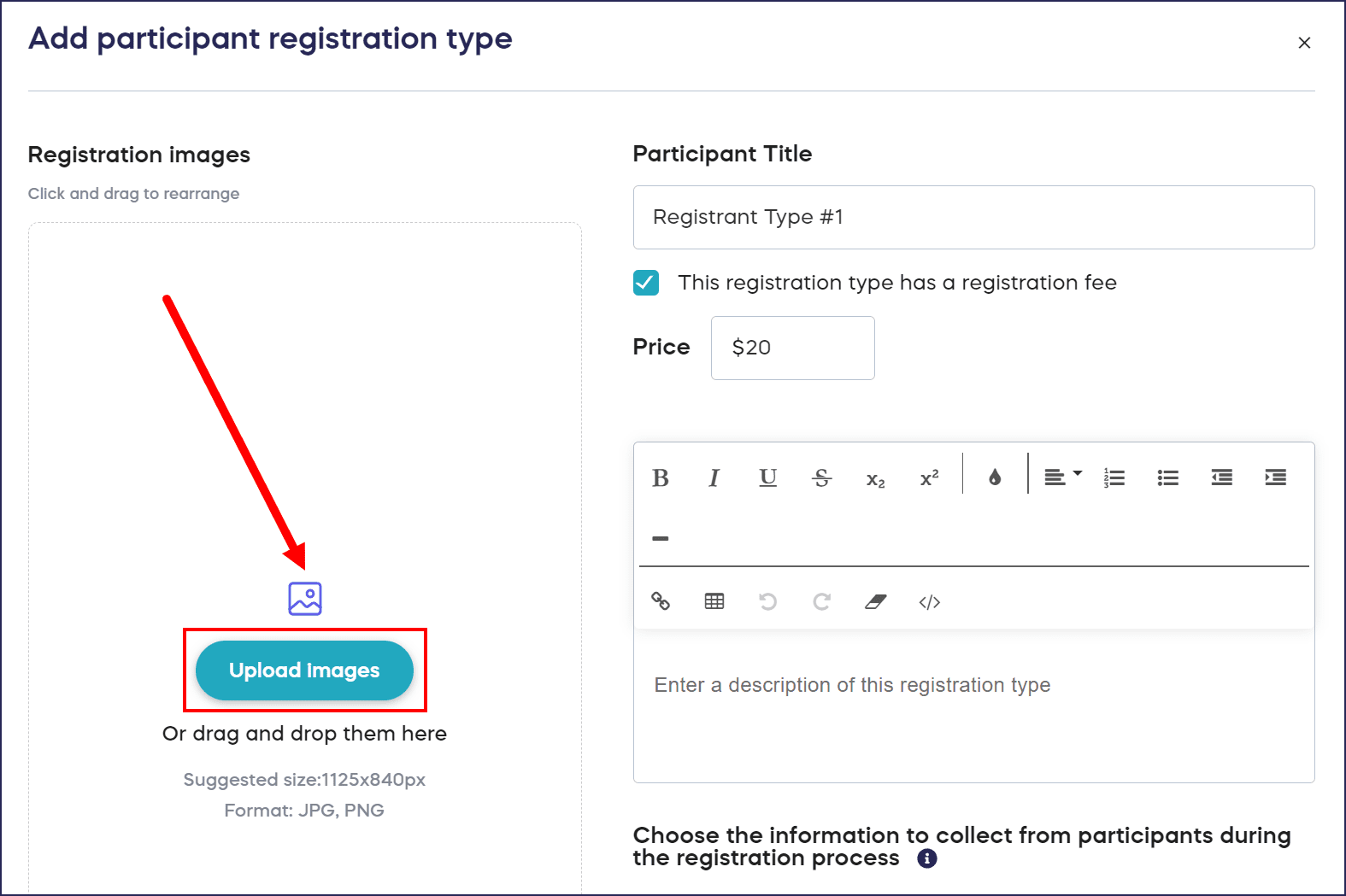The height and width of the screenshot is (896, 1346).
Task: Toggle bold formatting in the editor
Action: click(661, 477)
